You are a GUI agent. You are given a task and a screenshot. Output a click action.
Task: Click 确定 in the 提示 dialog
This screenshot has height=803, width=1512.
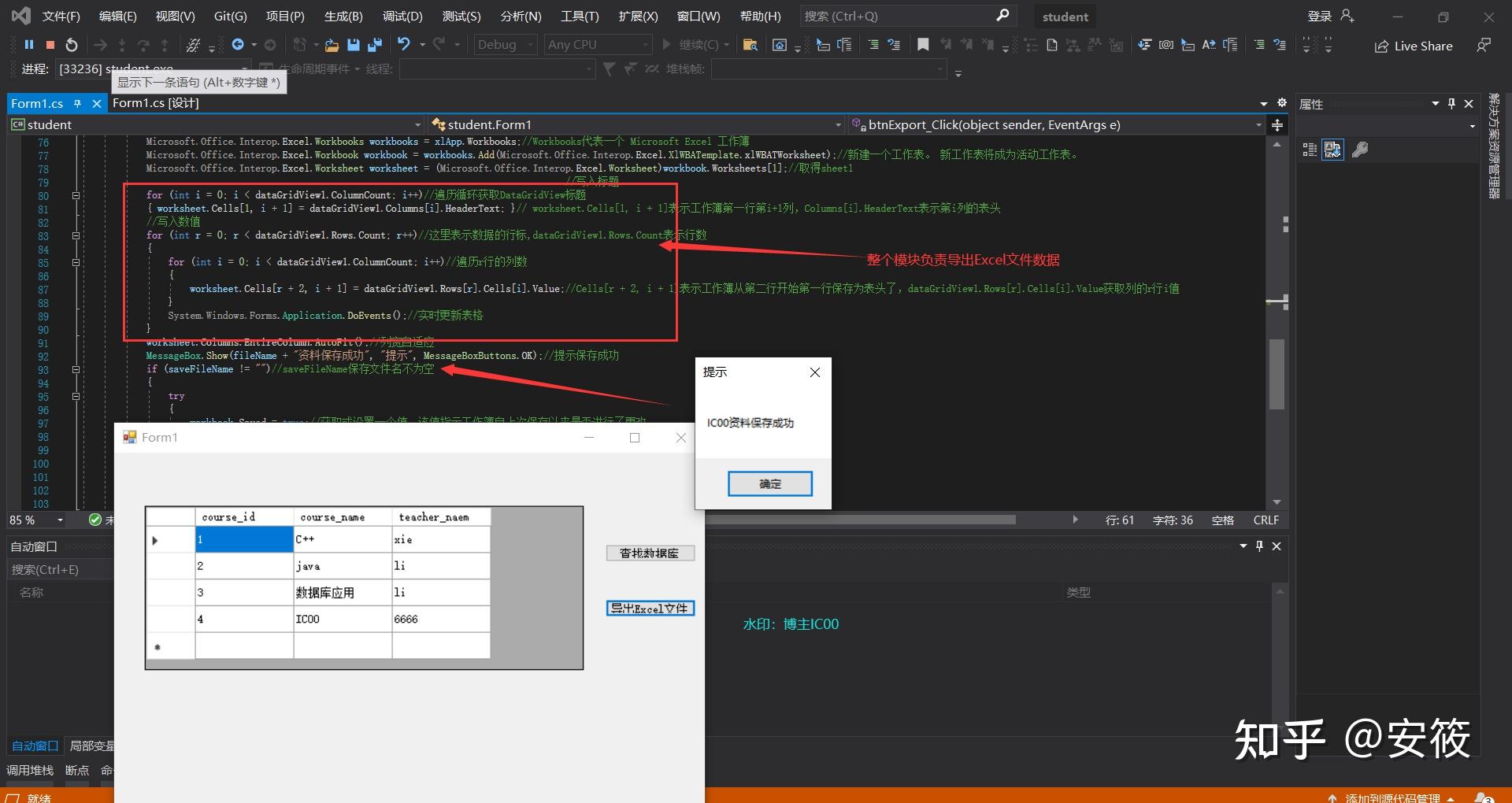click(769, 483)
